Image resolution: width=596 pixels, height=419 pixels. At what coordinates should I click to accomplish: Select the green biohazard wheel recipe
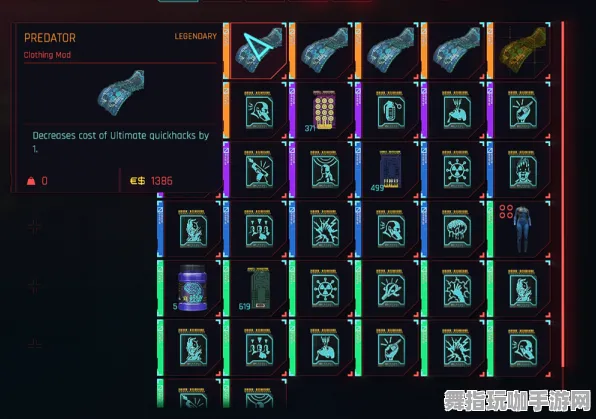click(324, 289)
